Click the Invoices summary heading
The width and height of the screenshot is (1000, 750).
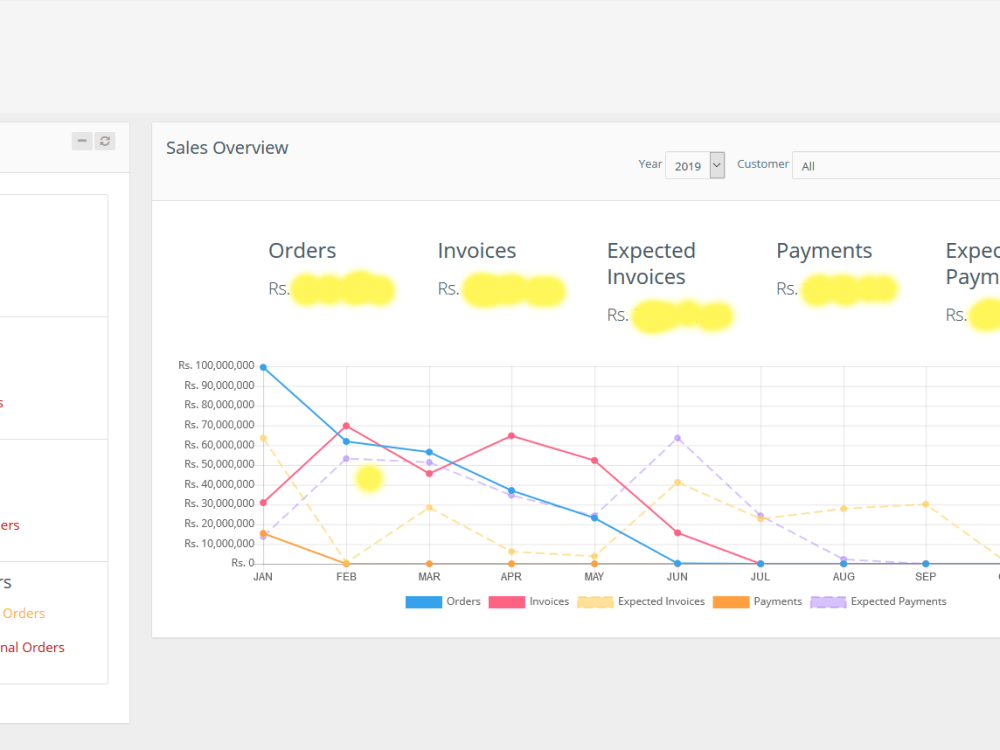(477, 251)
